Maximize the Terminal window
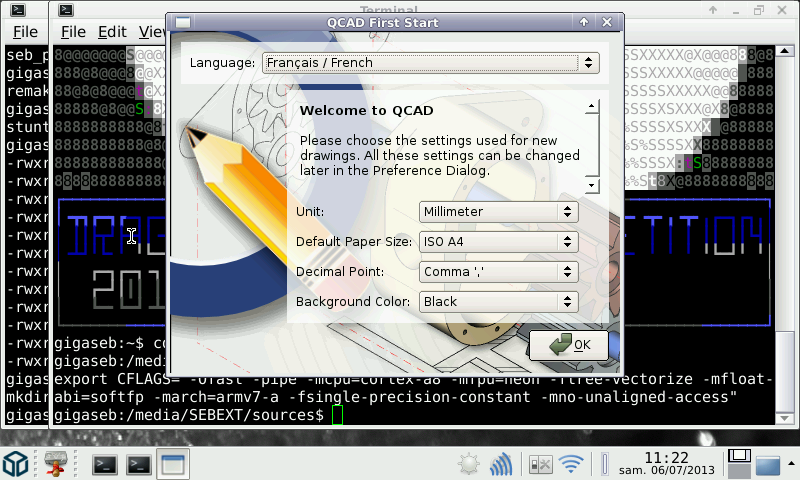Viewport: 800px width, 480px height. point(759,10)
